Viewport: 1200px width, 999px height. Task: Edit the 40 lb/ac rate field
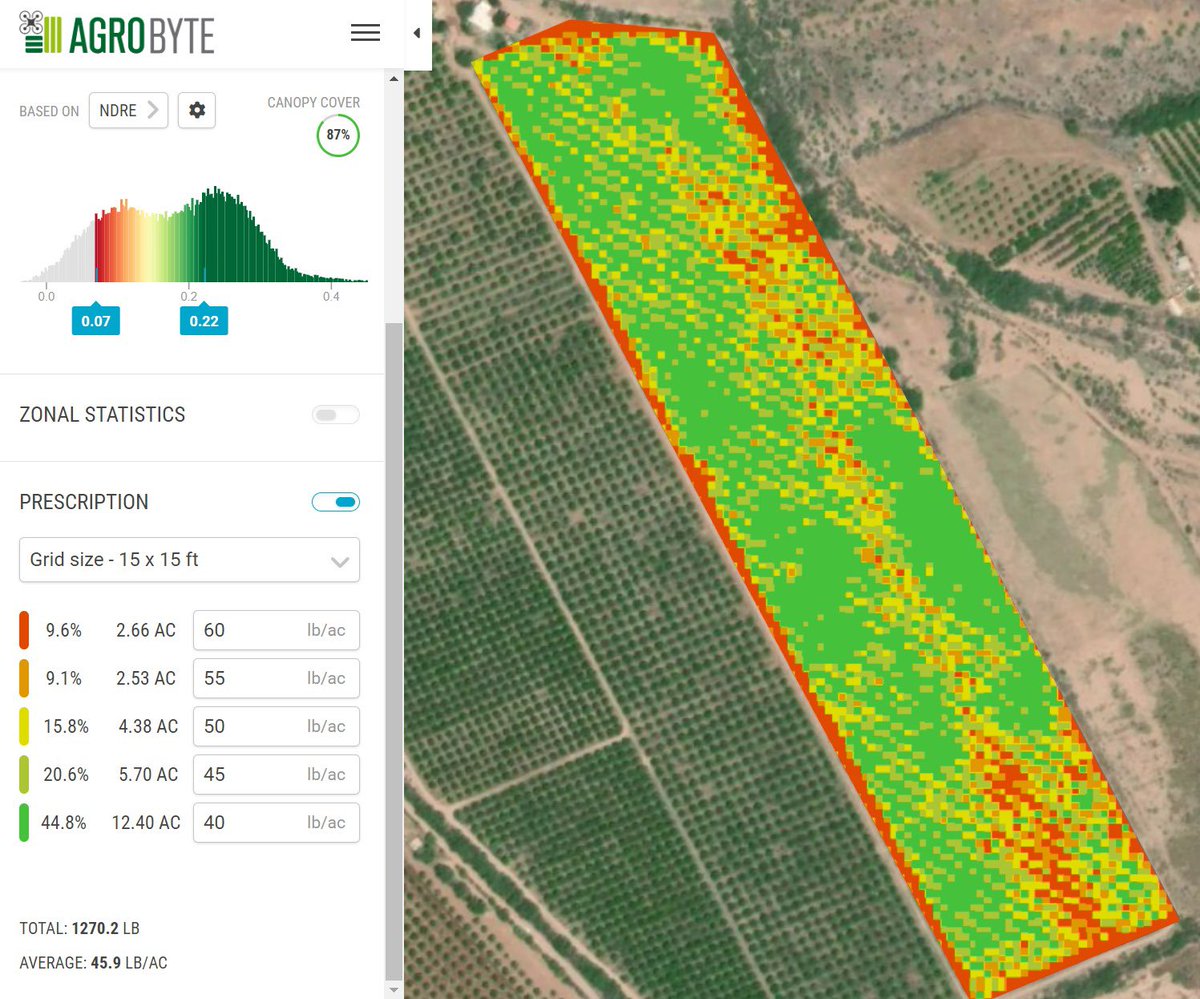coord(276,822)
